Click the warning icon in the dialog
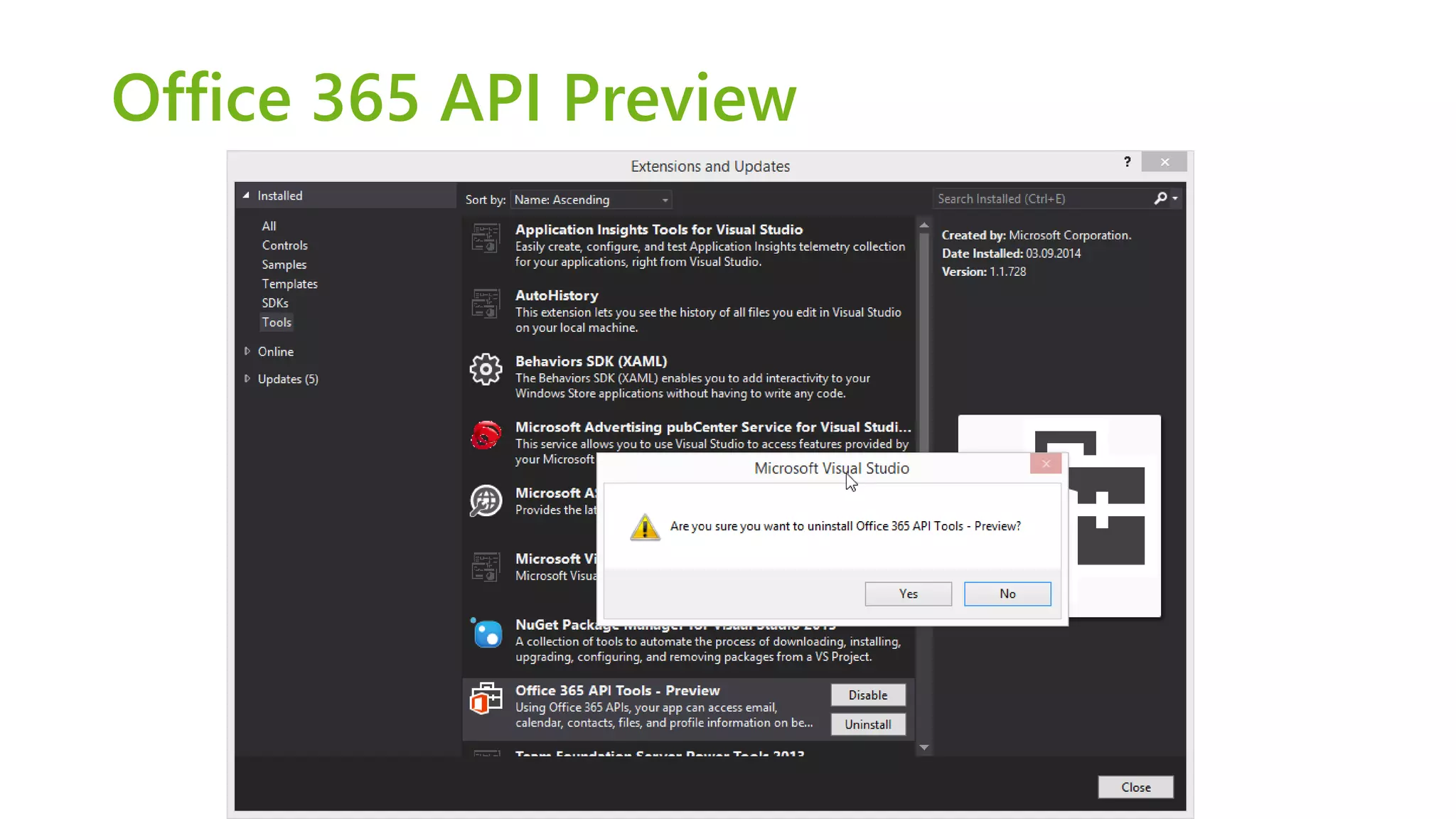 point(645,527)
